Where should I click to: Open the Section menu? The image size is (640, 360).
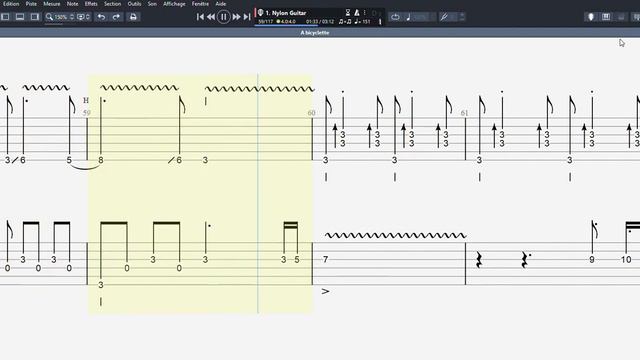(x=112, y=4)
